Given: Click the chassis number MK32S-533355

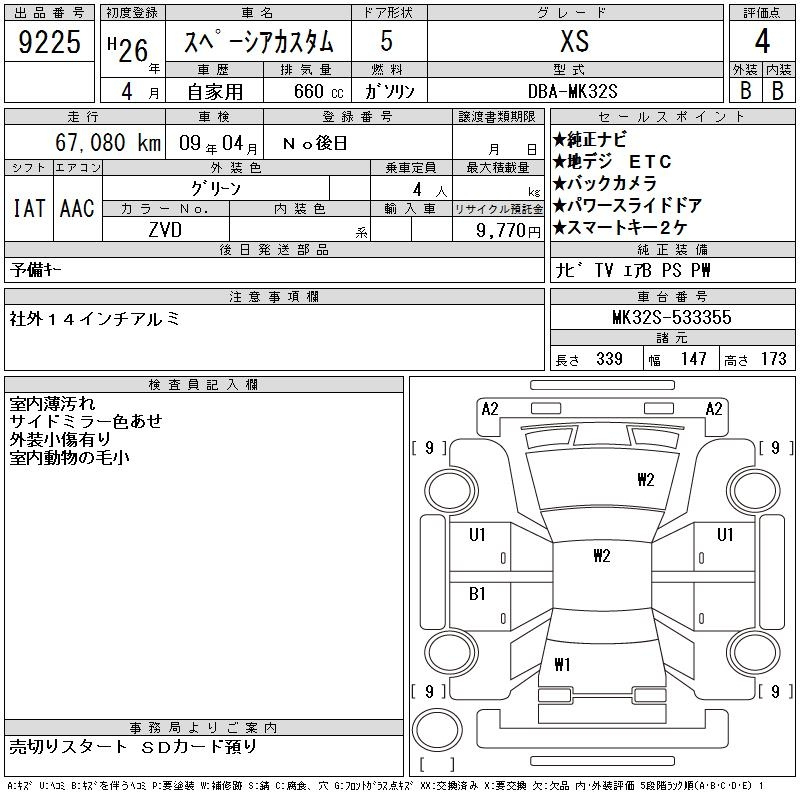Looking at the screenshot, I should coord(671,317).
